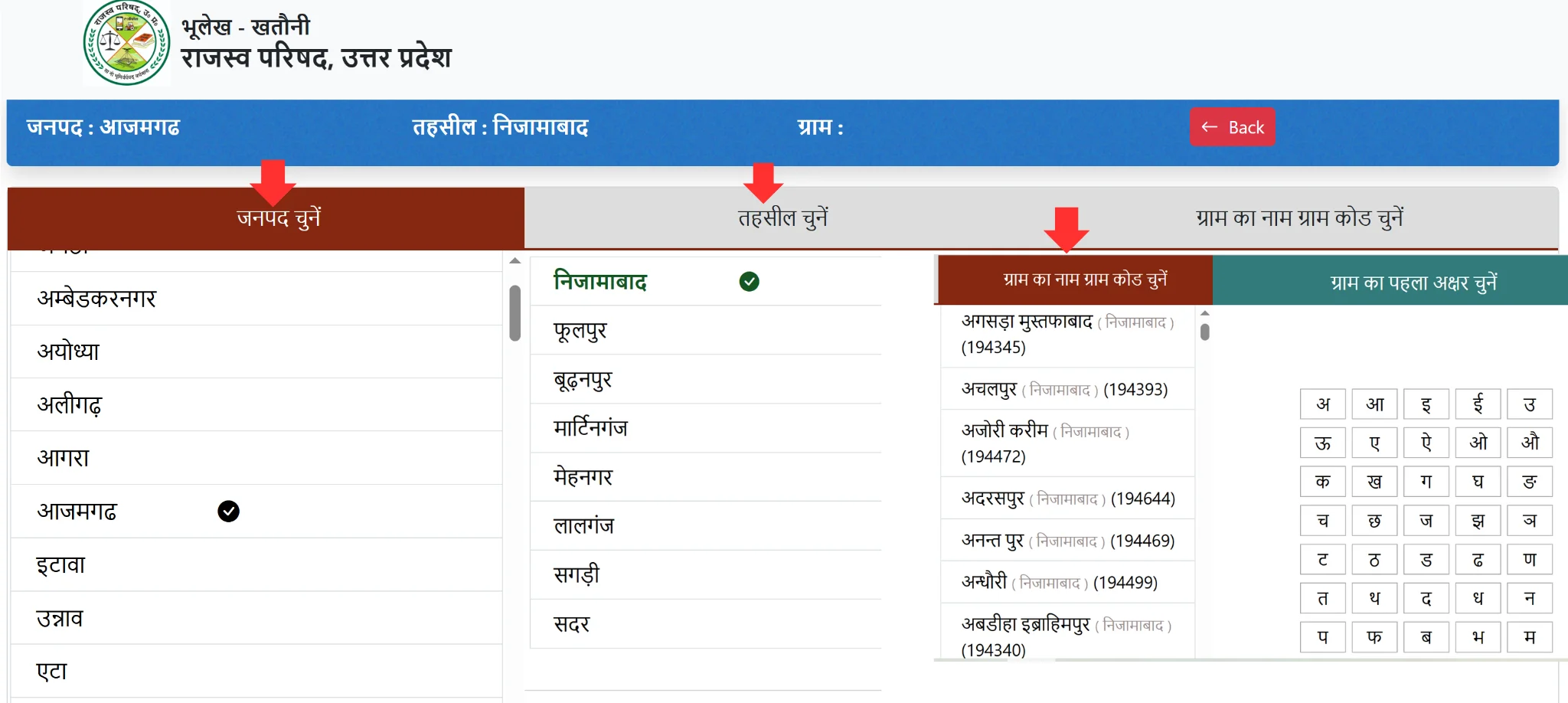Choose village अगसड़ा मुस्तफाबाद (194345)
Viewport: 1568px width, 703px height.
(x=1067, y=335)
